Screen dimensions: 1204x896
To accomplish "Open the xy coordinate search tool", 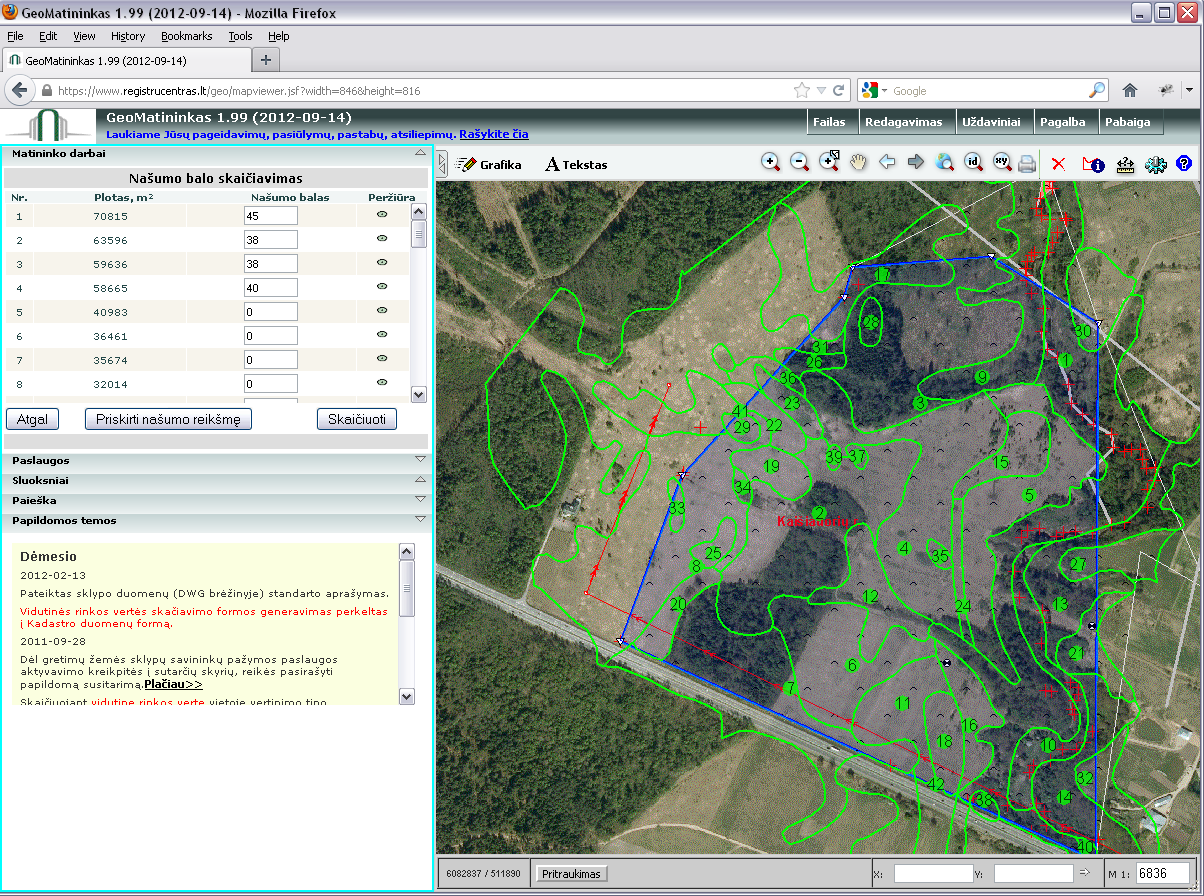I will 1001,162.
